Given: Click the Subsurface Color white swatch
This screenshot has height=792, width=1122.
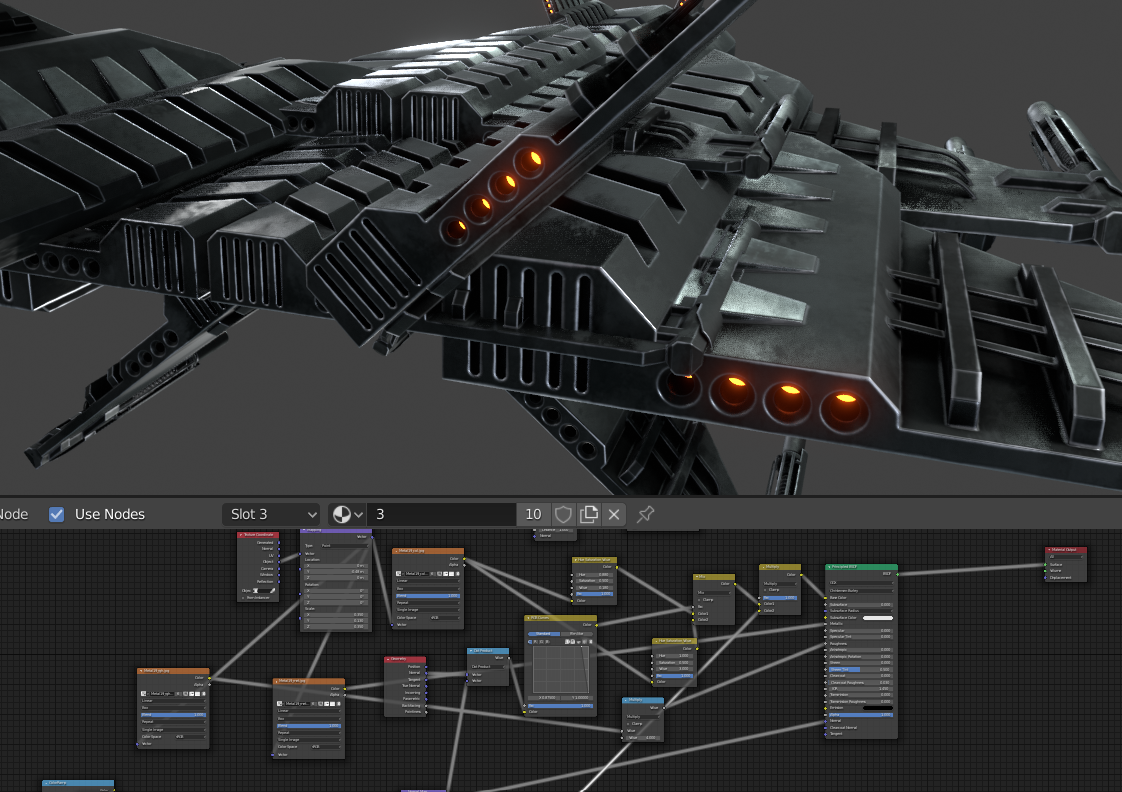Looking at the screenshot, I should tap(878, 617).
